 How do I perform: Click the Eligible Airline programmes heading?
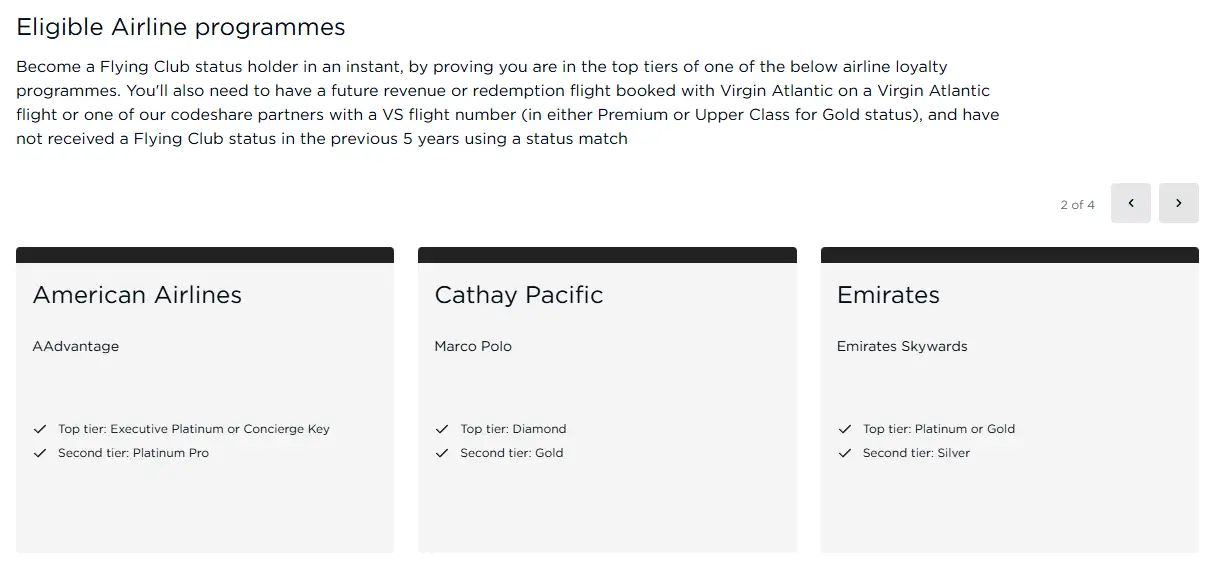tap(181, 27)
